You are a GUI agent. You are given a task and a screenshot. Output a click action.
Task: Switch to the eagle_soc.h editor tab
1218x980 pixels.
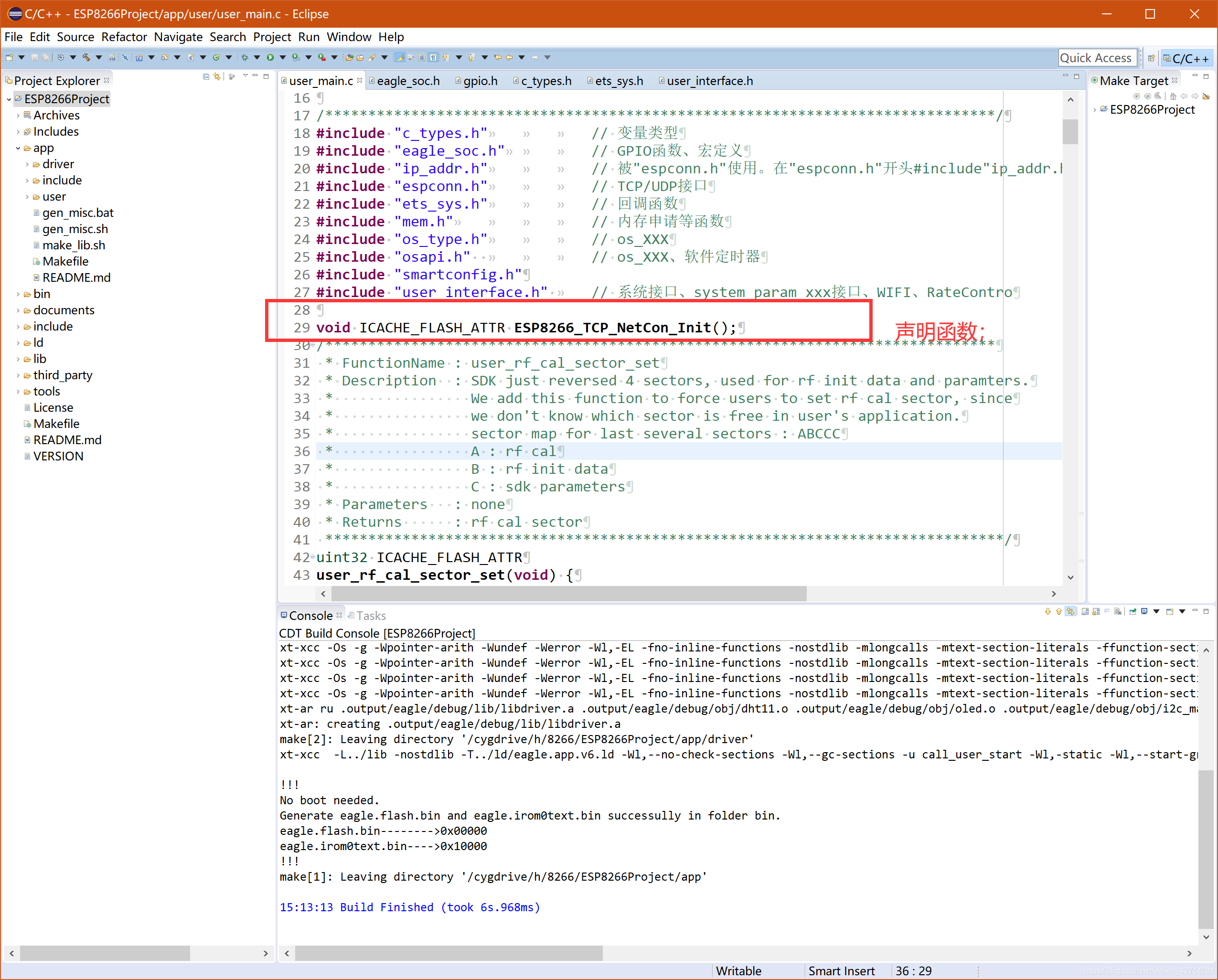(x=408, y=81)
